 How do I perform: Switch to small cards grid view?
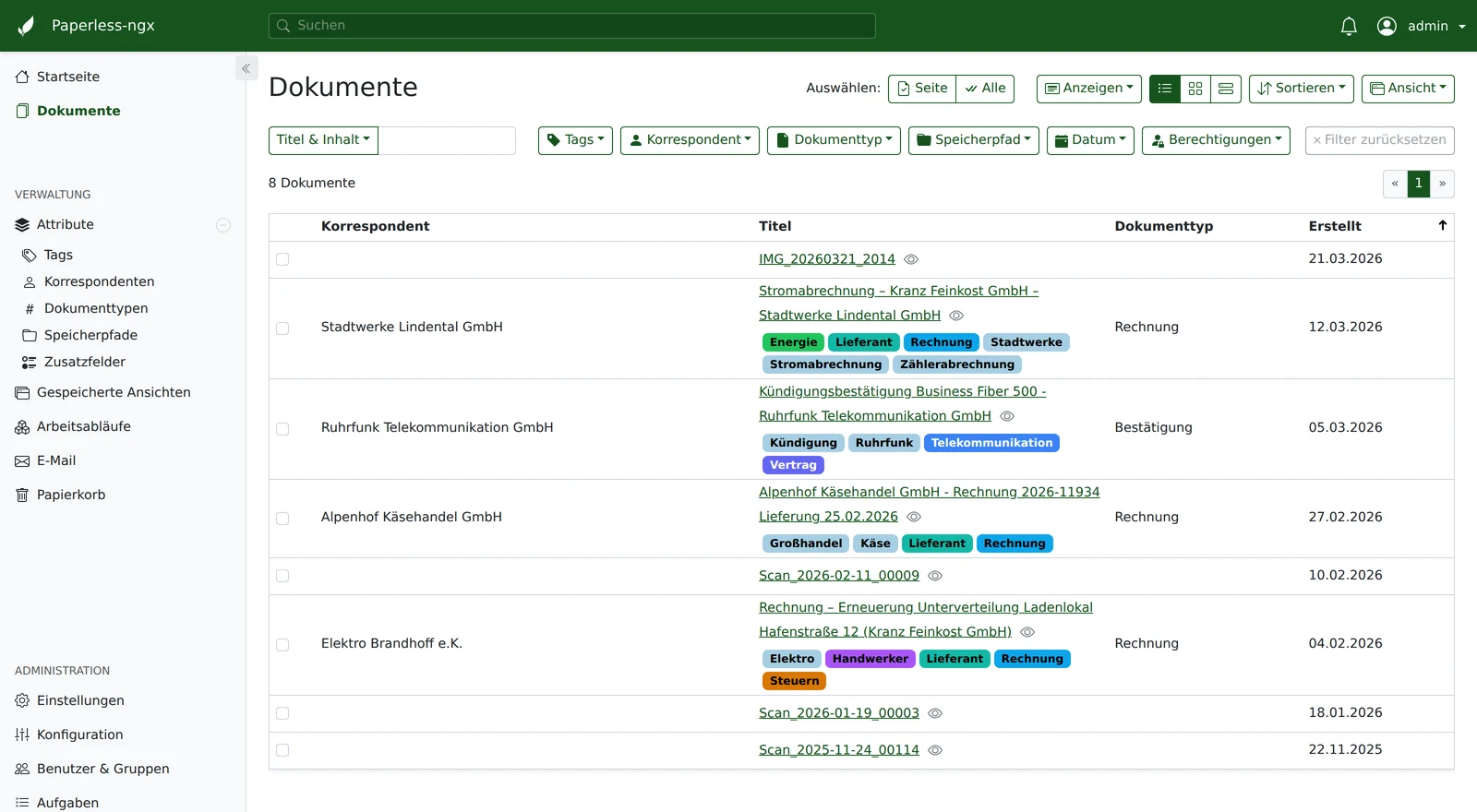[1195, 89]
